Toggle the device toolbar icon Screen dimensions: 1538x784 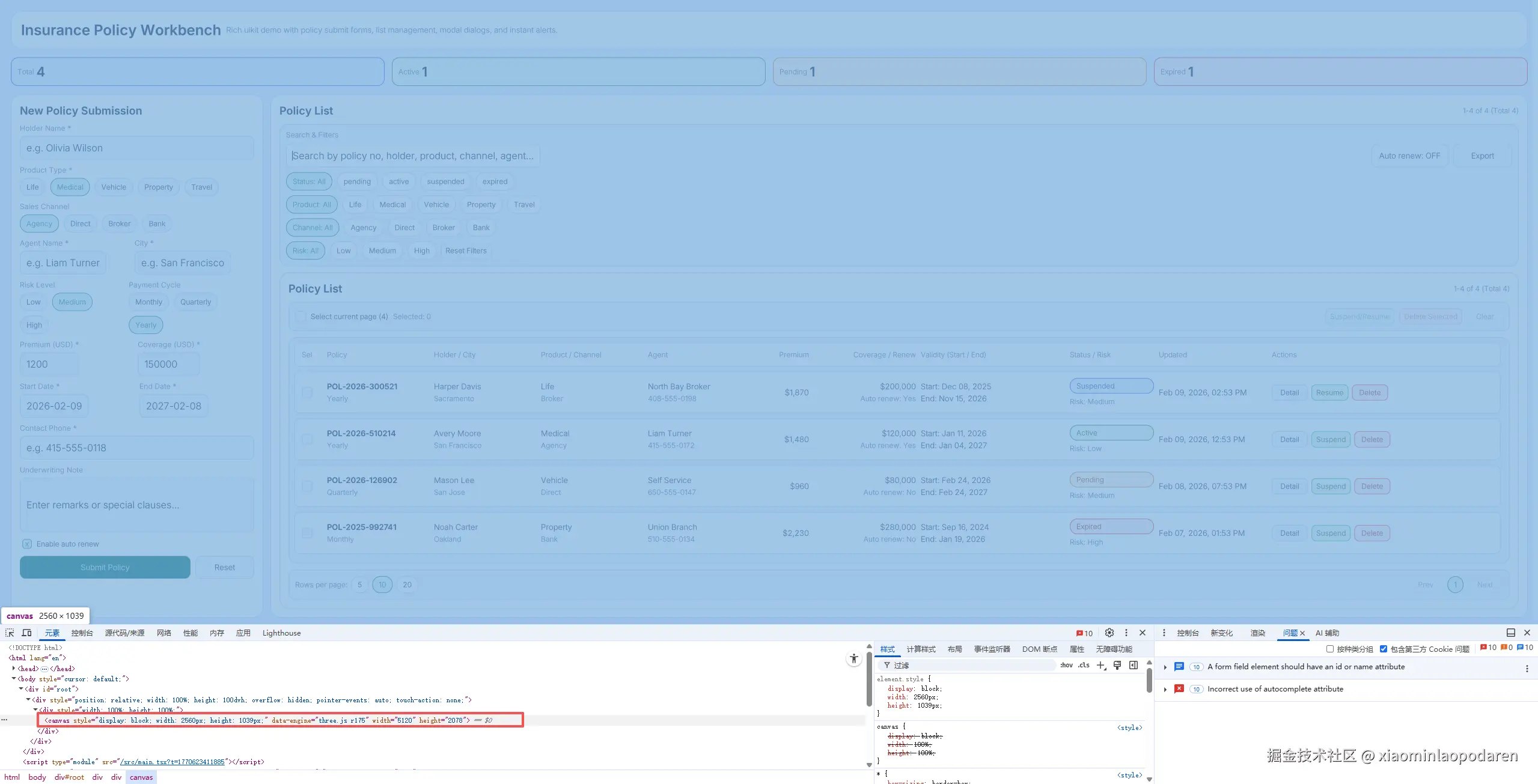click(26, 633)
